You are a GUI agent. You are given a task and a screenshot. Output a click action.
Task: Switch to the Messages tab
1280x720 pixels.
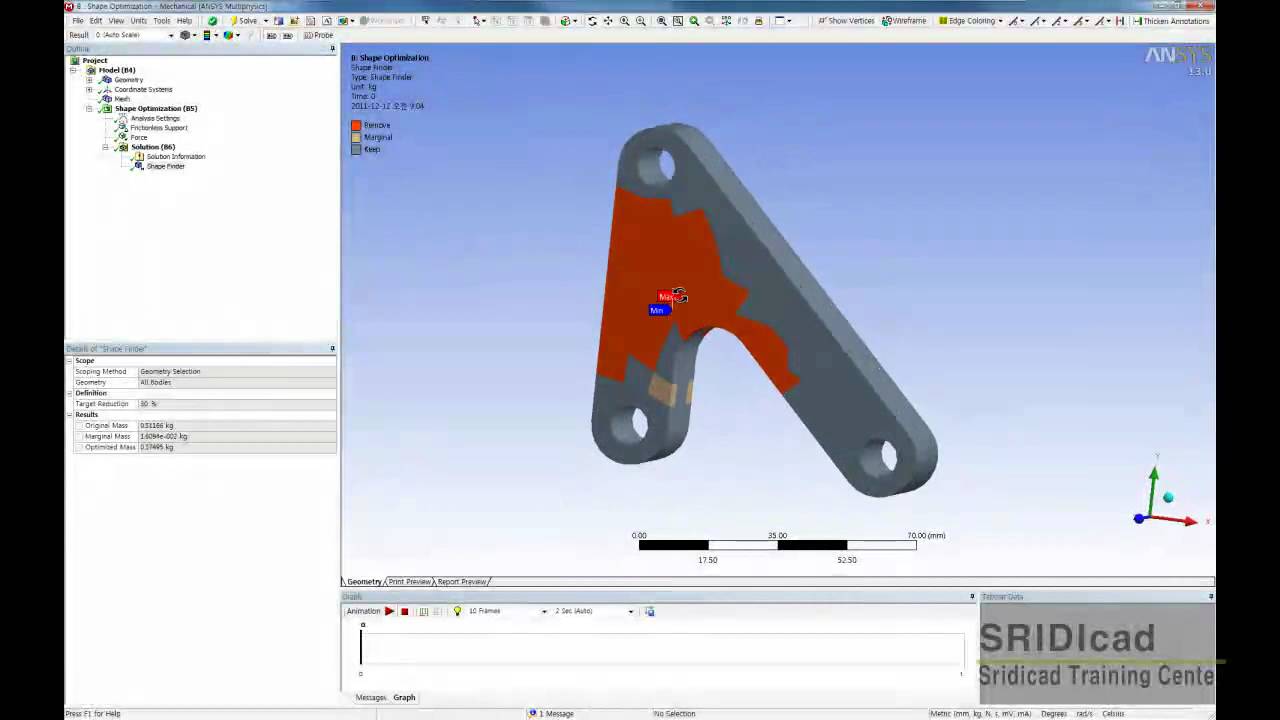coord(370,697)
